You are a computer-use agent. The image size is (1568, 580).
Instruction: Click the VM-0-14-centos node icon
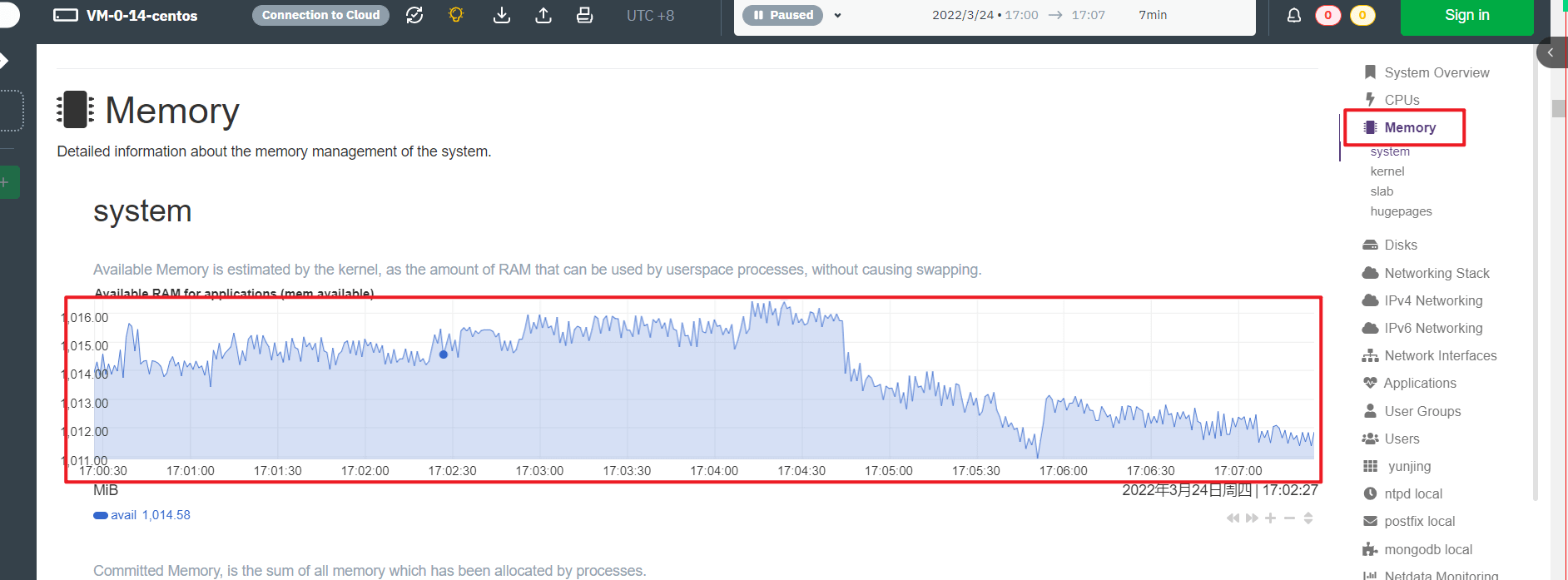tap(66, 15)
